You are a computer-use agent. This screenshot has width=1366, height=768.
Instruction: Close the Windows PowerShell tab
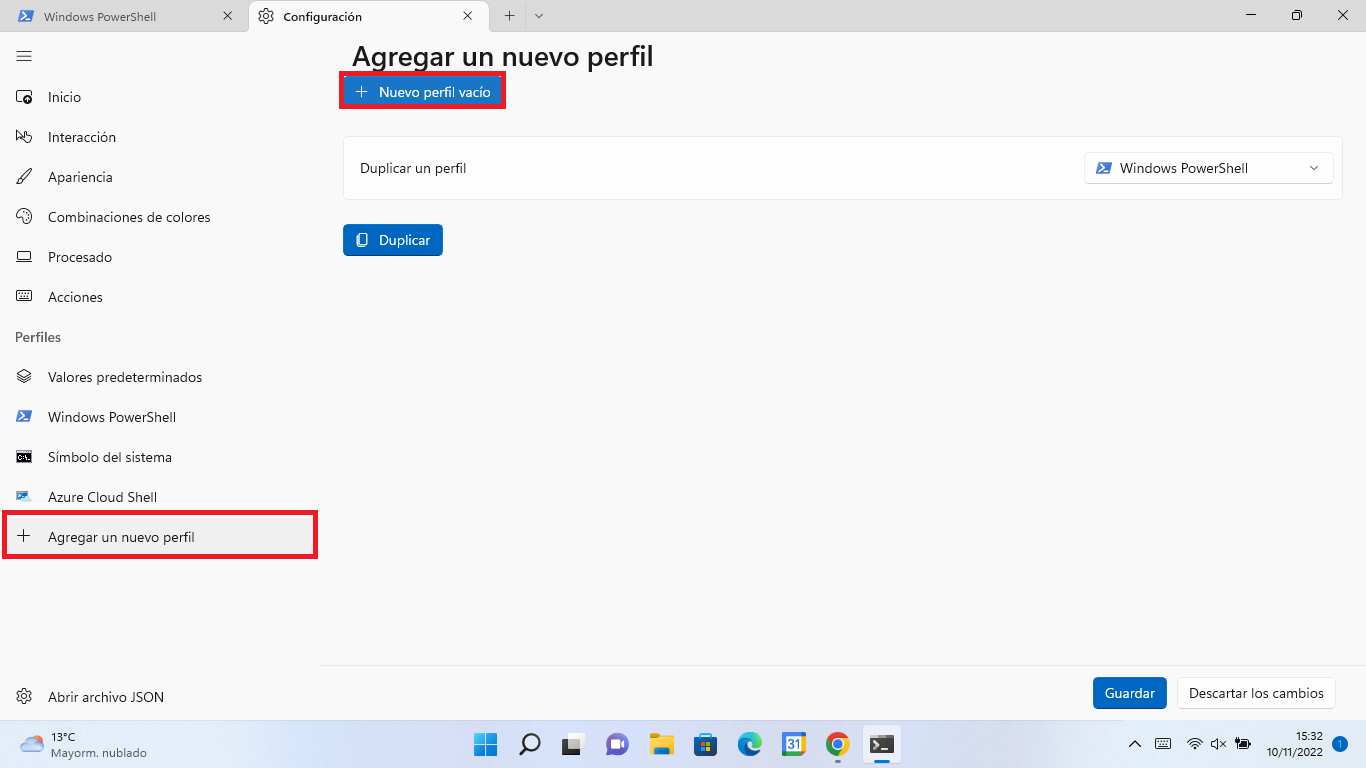click(227, 16)
